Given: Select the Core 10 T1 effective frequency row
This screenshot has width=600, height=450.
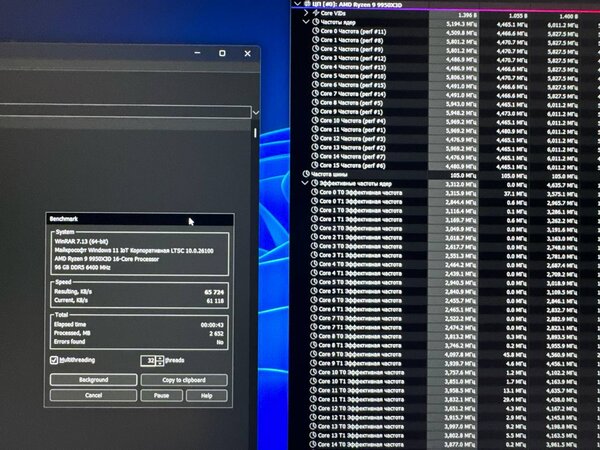Looking at the screenshot, I should (445, 382).
